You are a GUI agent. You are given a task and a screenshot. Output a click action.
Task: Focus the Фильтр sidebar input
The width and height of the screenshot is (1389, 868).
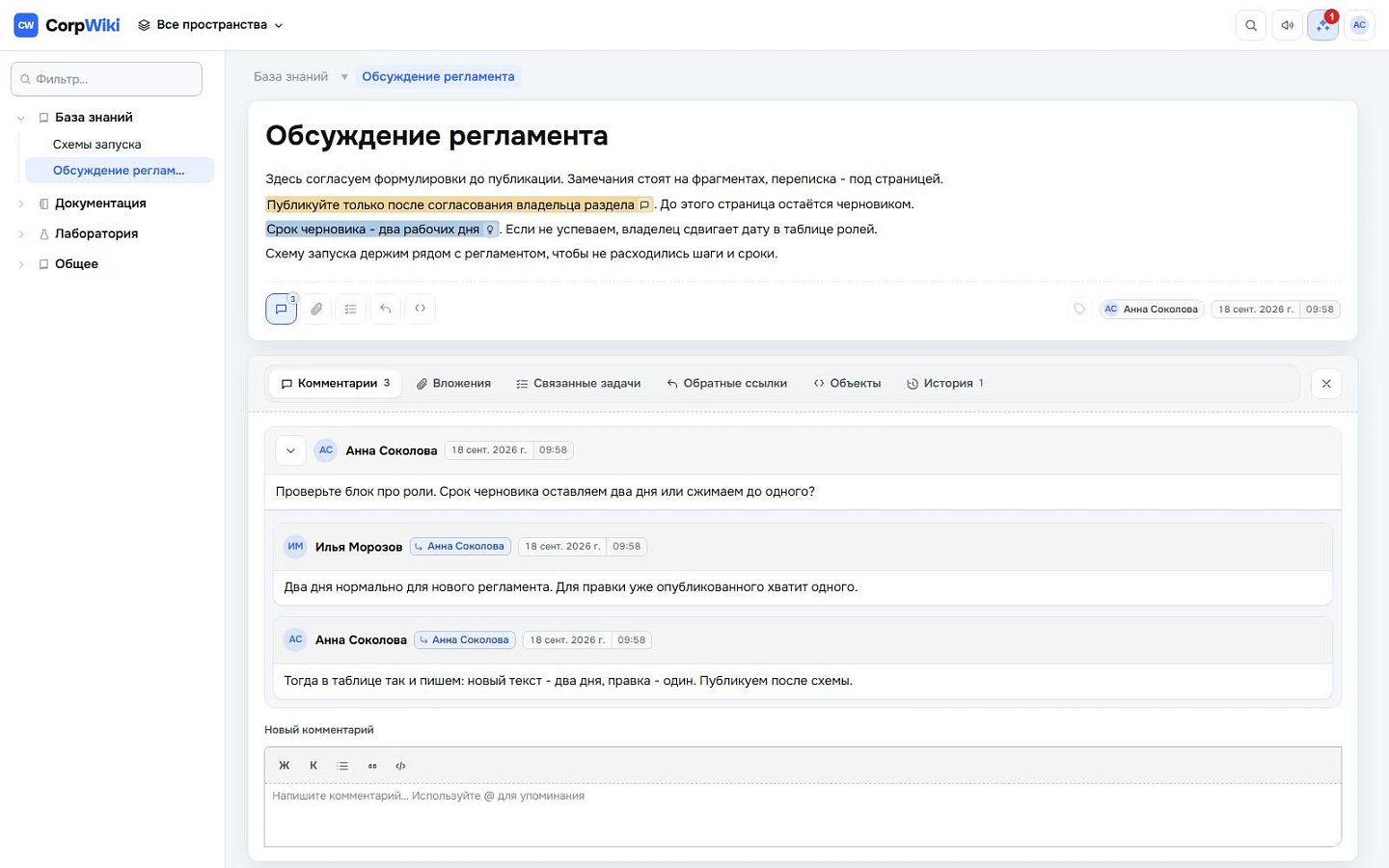[106, 79]
